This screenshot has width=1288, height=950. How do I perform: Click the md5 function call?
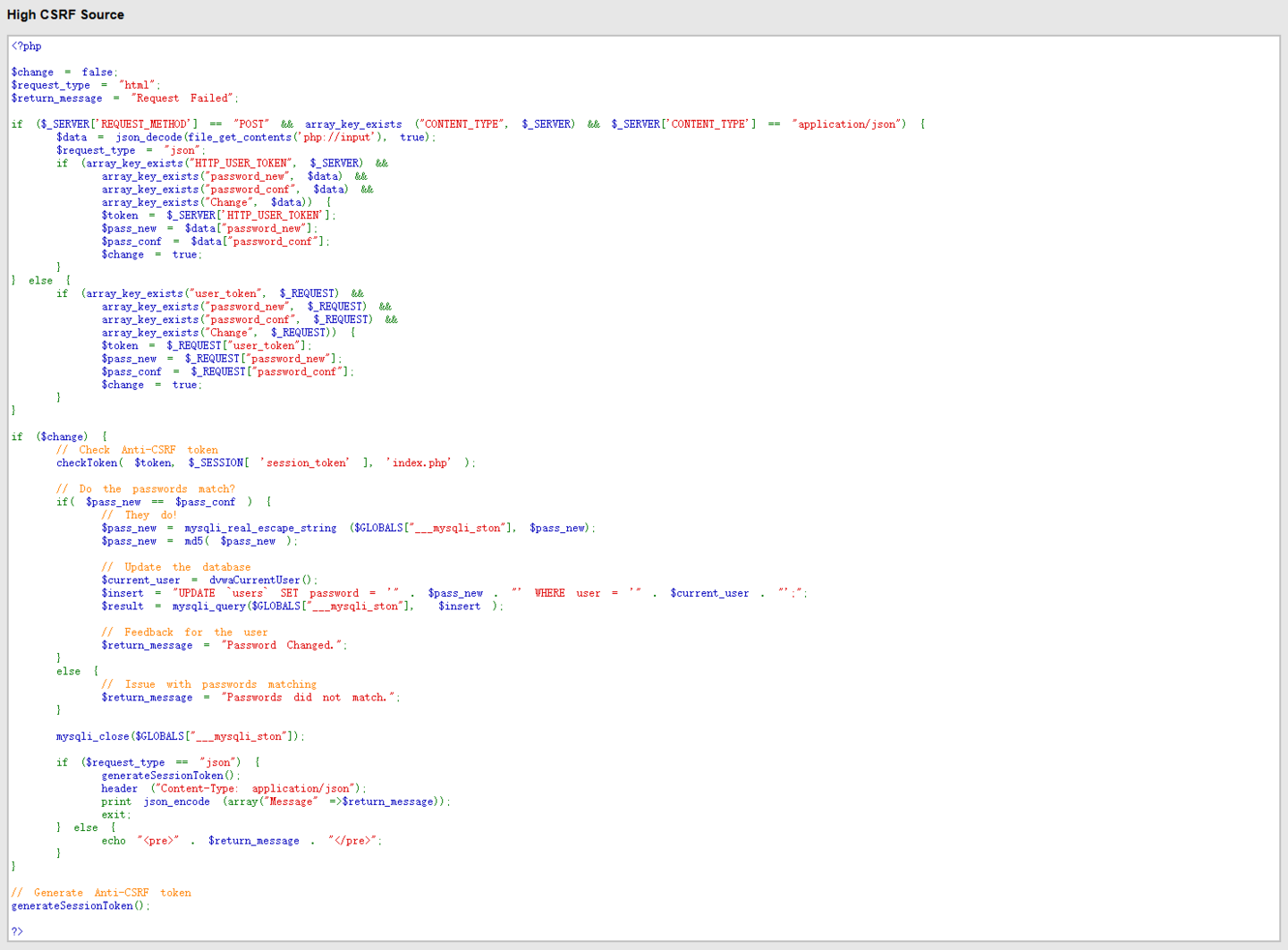(x=194, y=541)
